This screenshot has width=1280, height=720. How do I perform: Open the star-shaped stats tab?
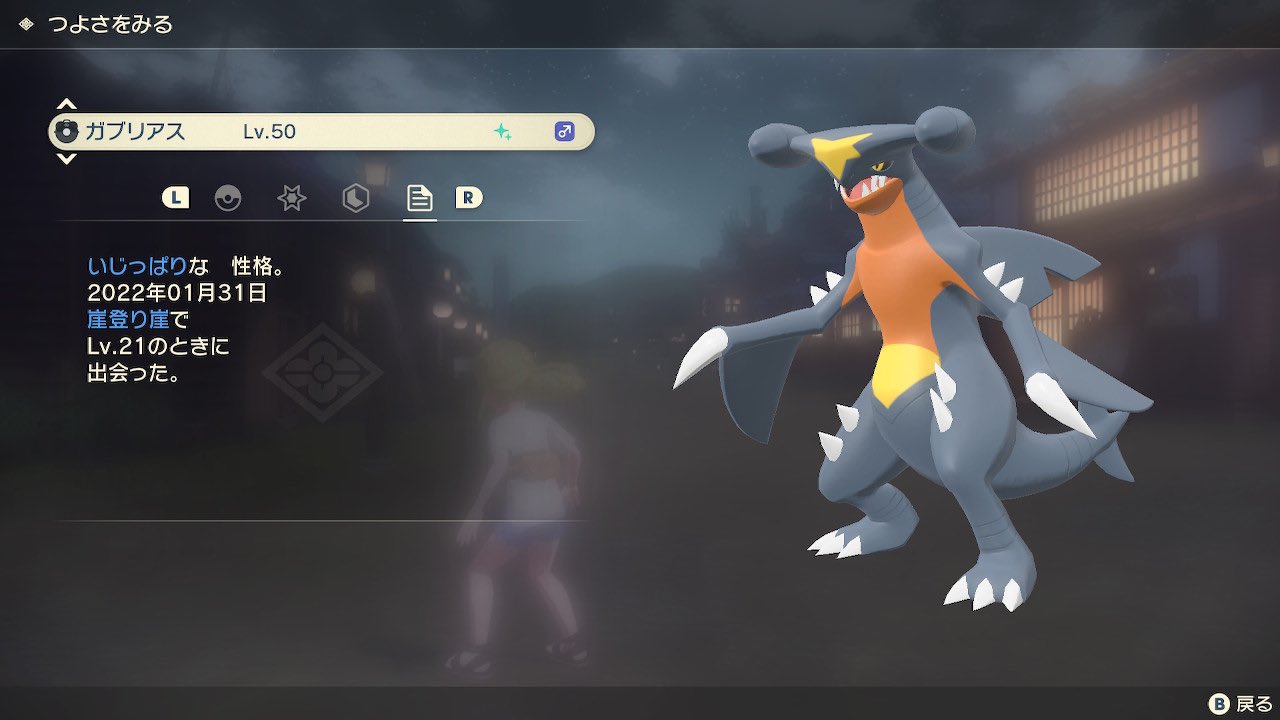click(291, 198)
